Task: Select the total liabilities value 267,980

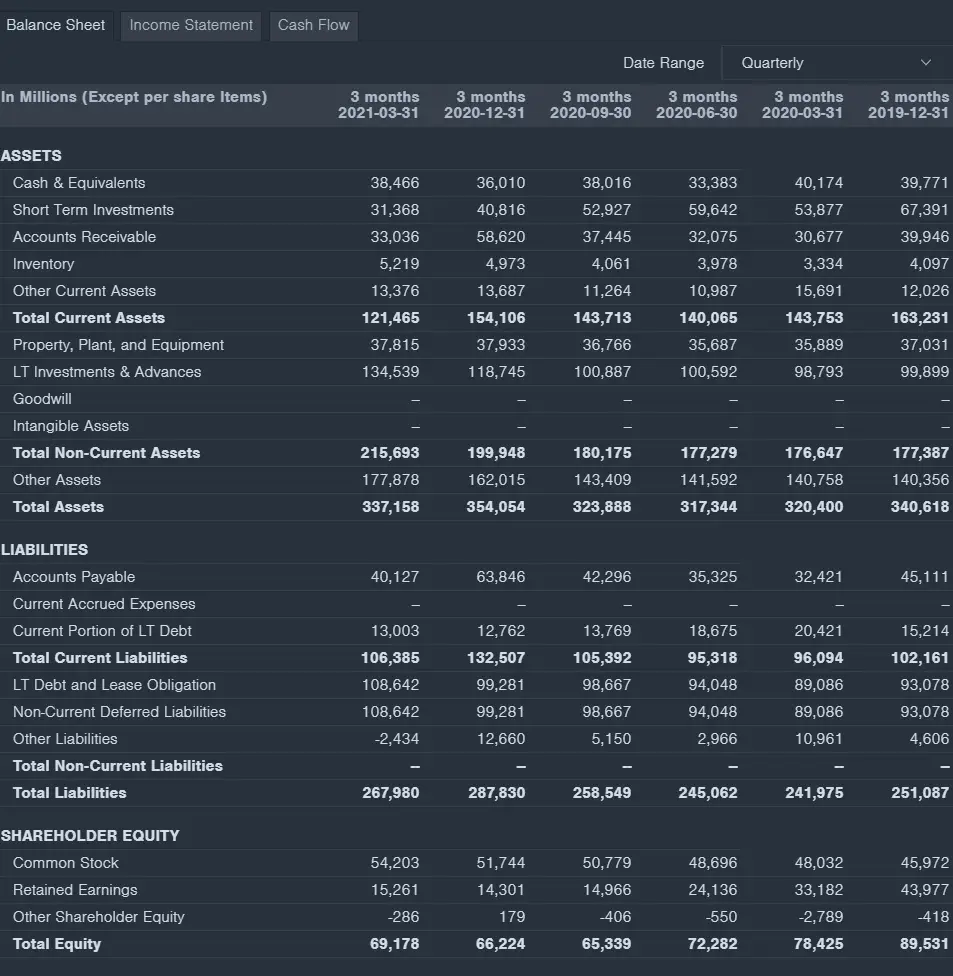Action: pos(390,793)
